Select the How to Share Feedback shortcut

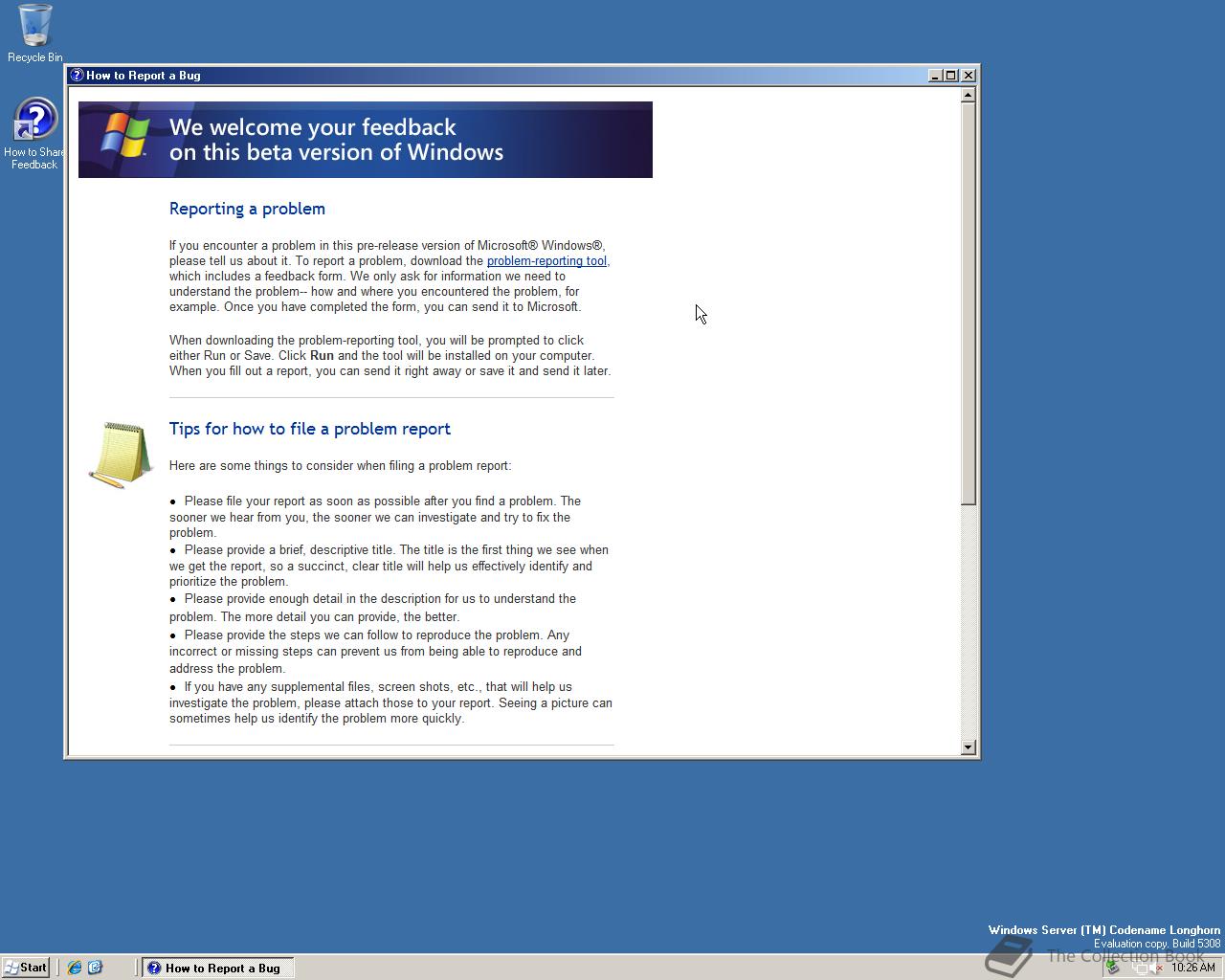tap(34, 134)
